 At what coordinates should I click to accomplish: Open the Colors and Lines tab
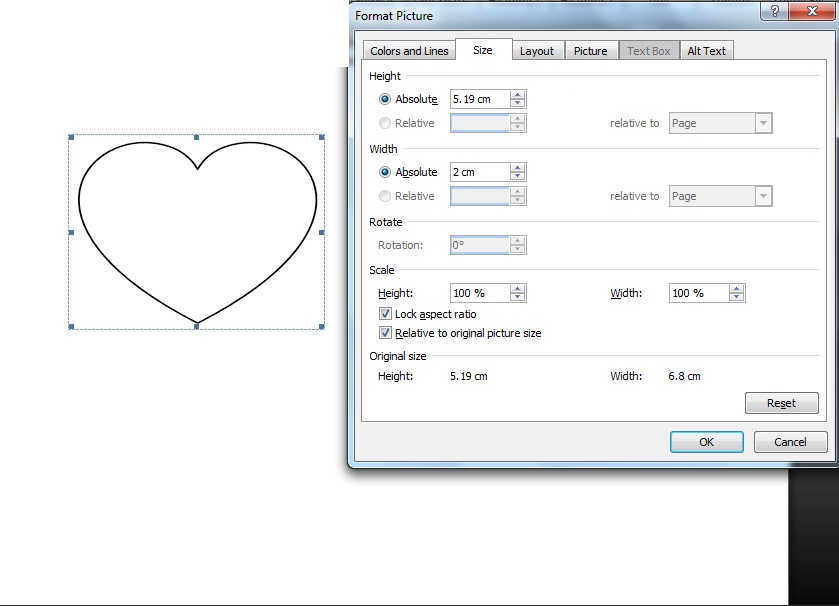(409, 51)
